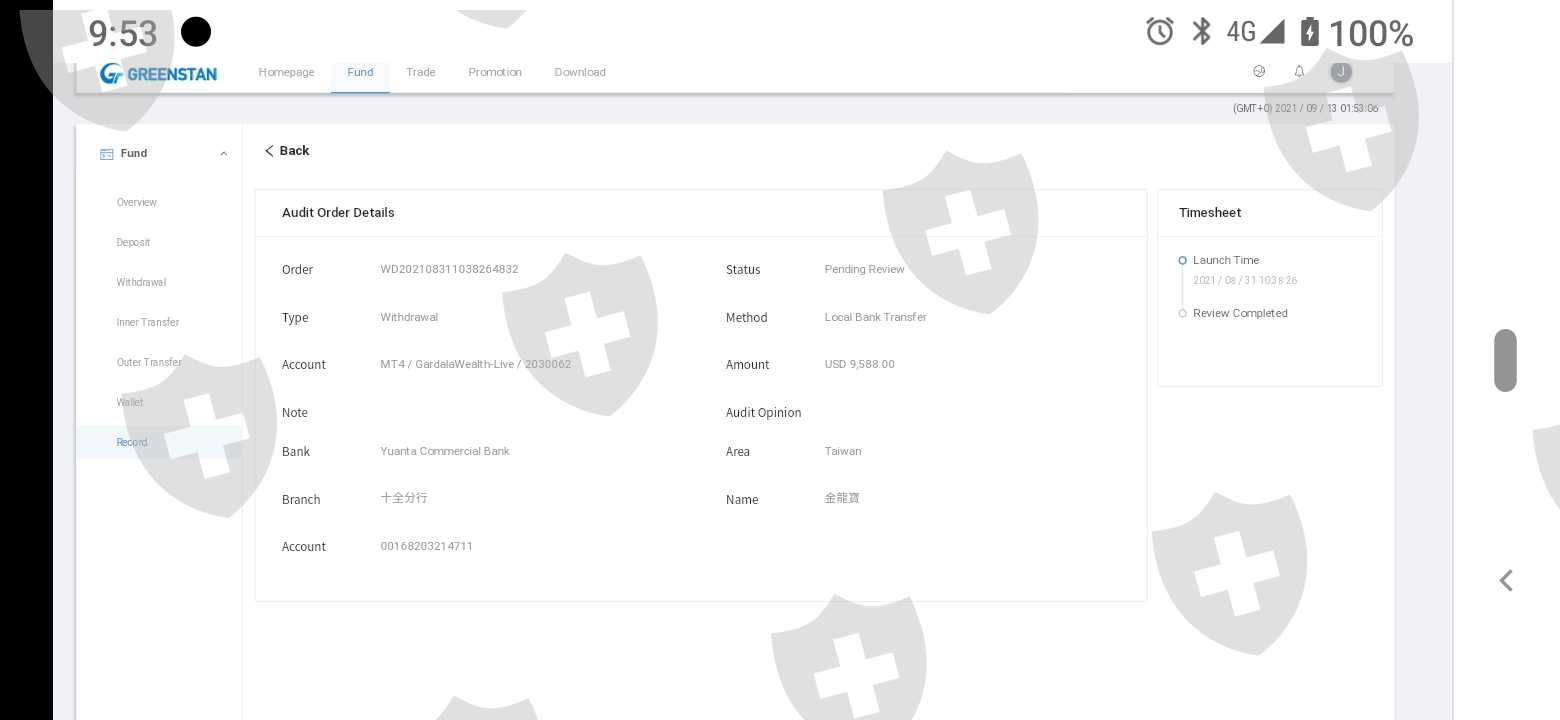Tap the Bluetooth status icon
This screenshot has height=720, width=1560.
coord(1201,32)
